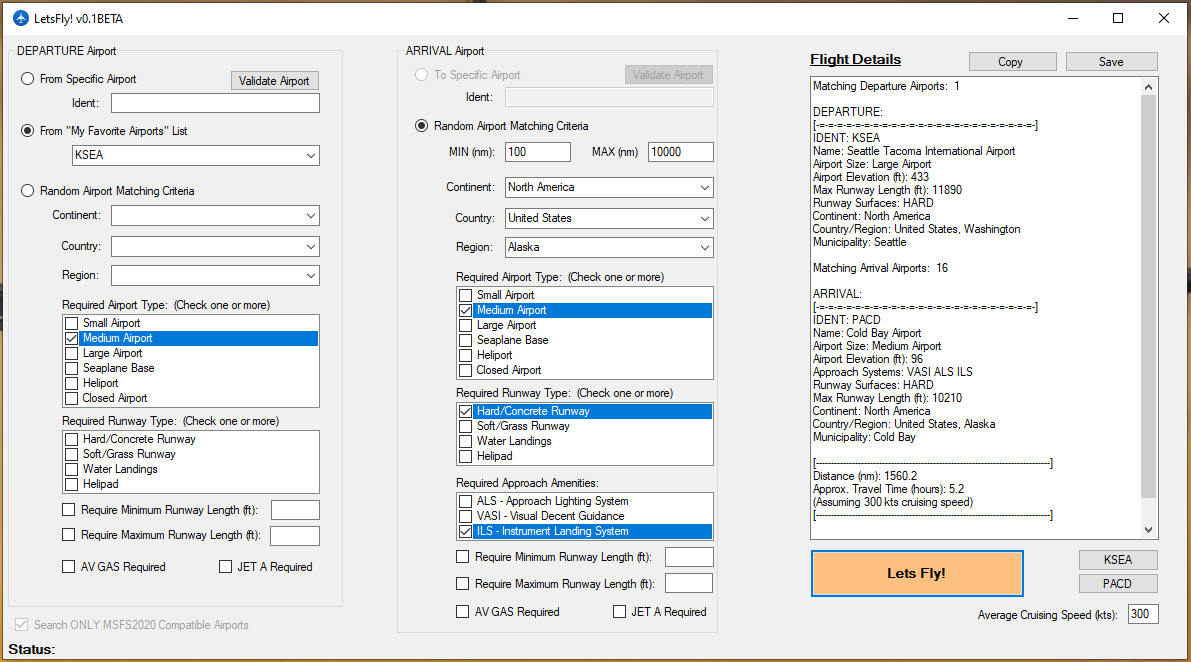This screenshot has width=1191, height=662.
Task: Click Flight Details scrollbar down arrow
Action: tap(1148, 530)
